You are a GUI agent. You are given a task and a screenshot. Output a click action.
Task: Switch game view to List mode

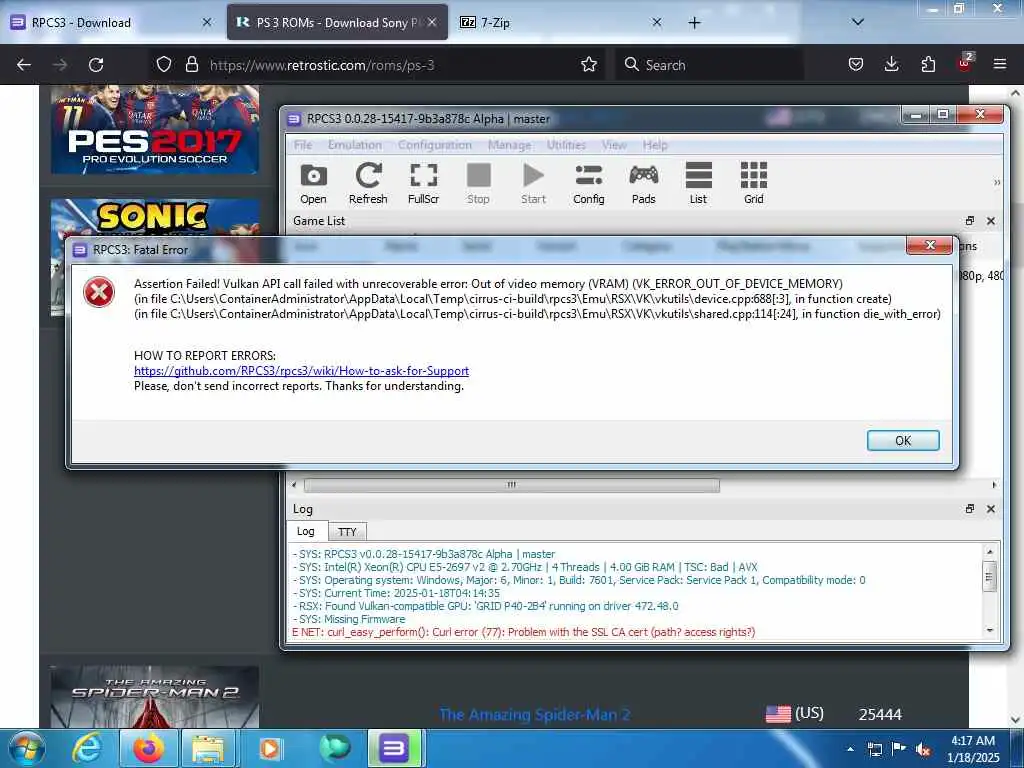698,184
